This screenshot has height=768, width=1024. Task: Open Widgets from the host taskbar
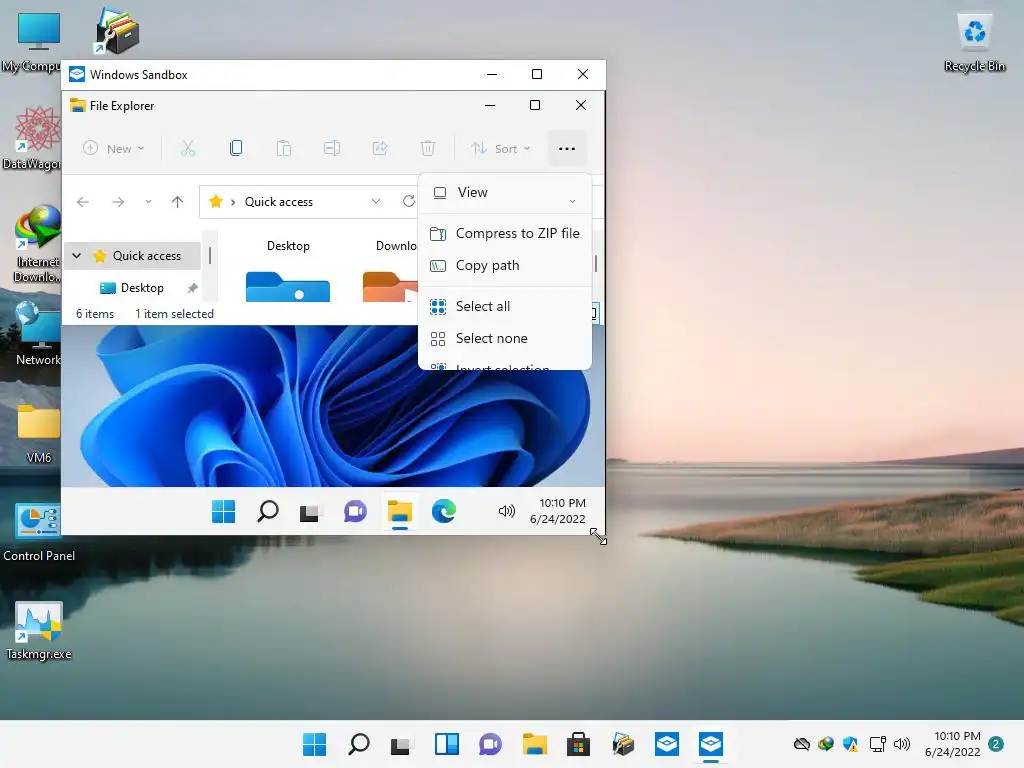[447, 744]
